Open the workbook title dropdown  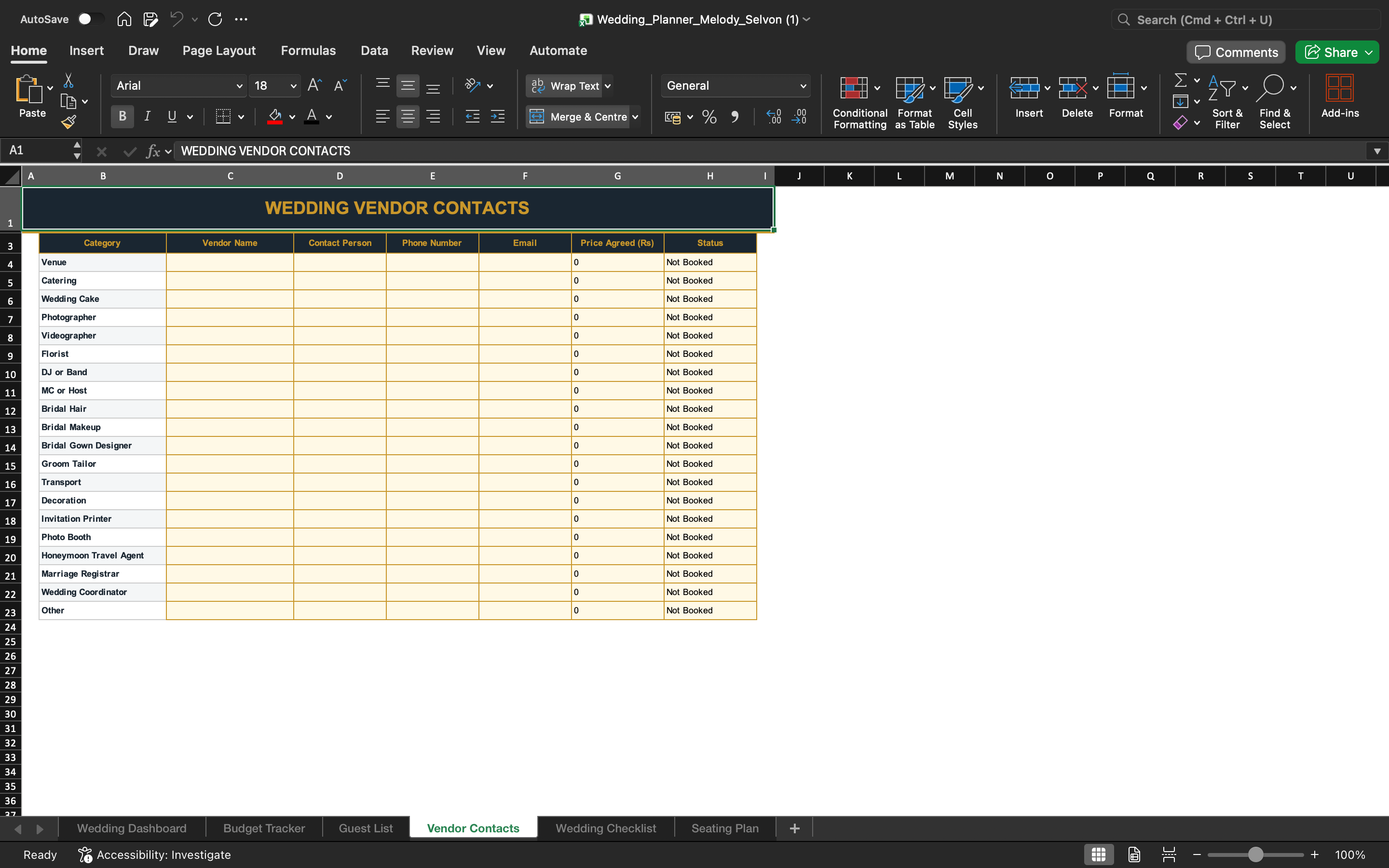point(806,19)
